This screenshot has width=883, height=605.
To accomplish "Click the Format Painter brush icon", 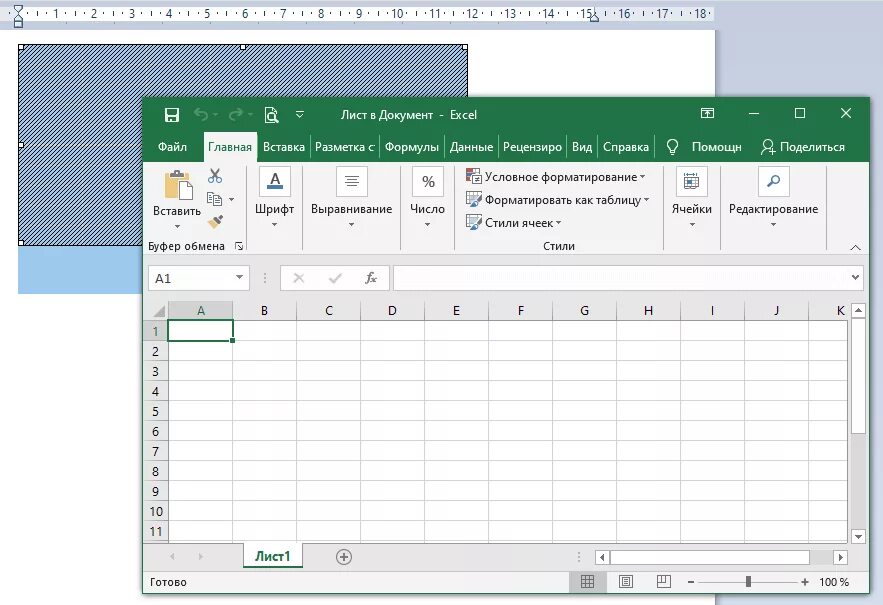I will tap(215, 222).
